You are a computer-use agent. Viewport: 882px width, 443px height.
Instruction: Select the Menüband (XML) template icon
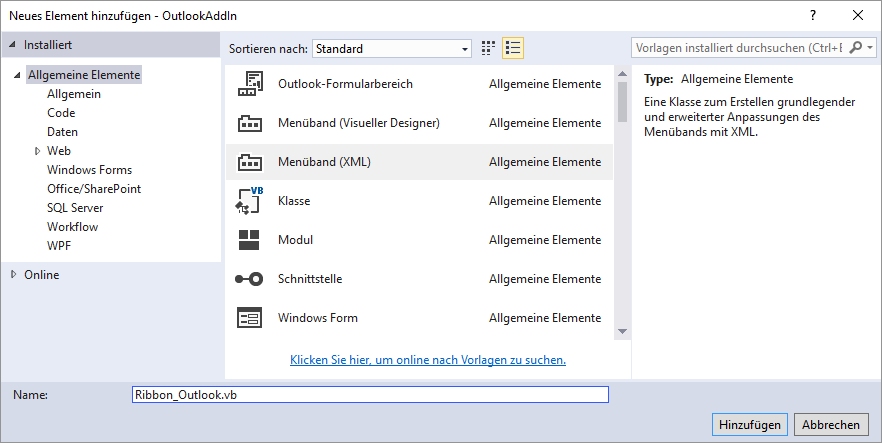tap(249, 162)
